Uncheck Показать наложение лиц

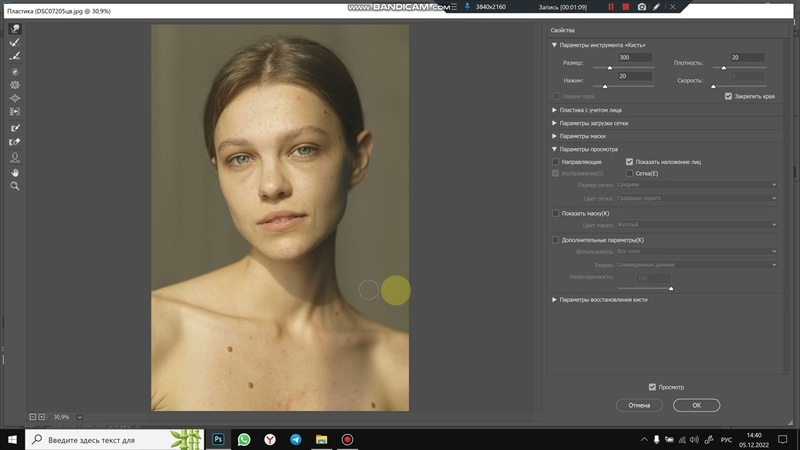tap(630, 161)
